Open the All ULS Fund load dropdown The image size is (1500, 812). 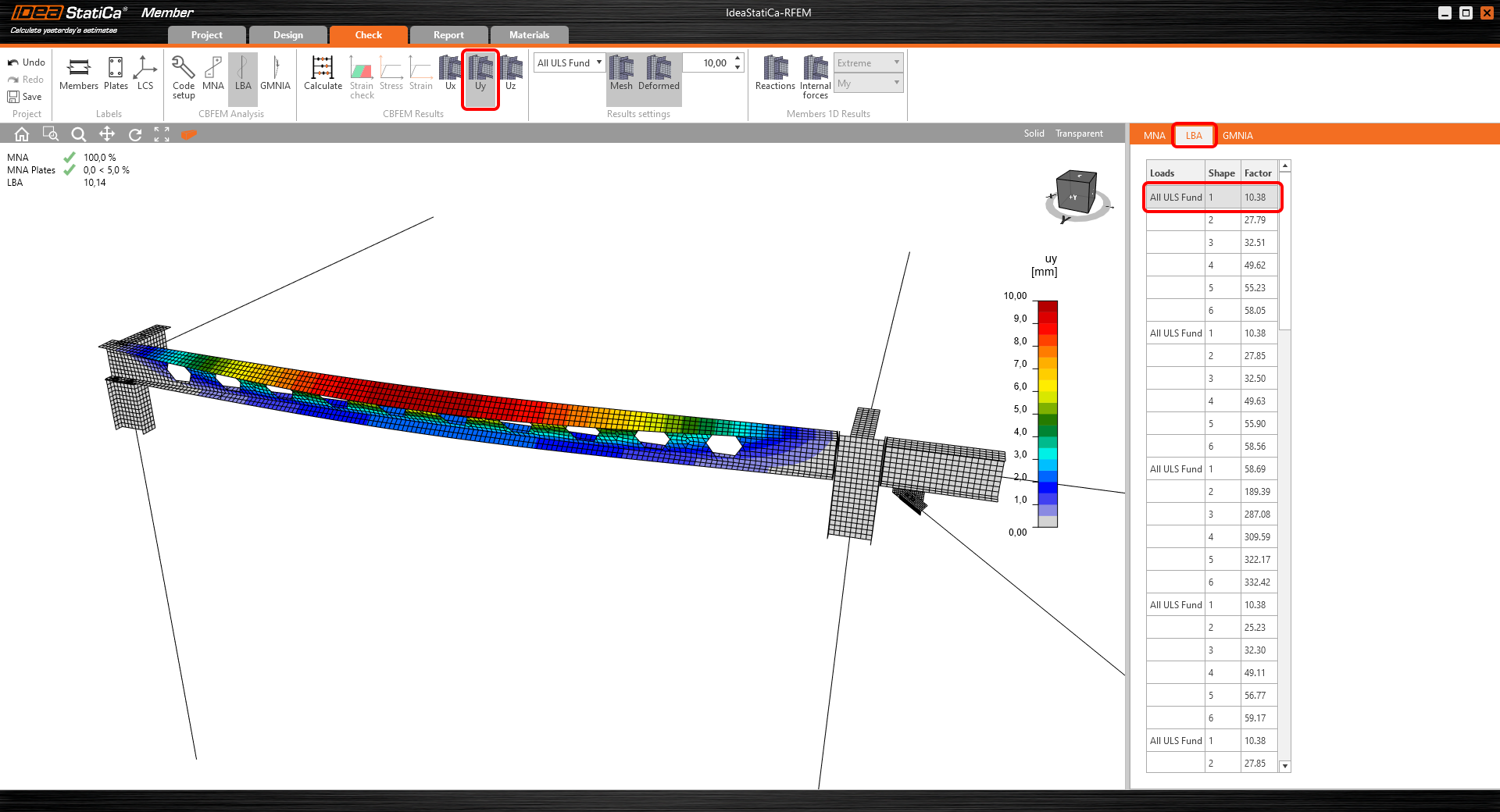pos(570,63)
